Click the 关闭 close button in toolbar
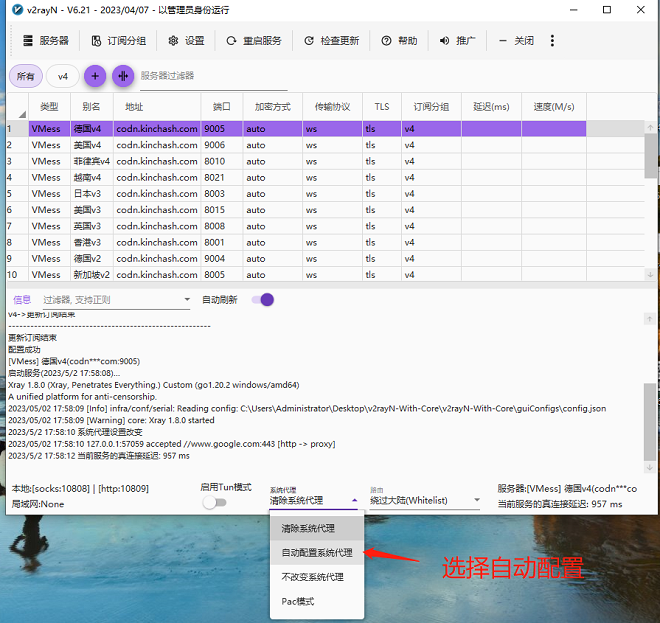 (518, 41)
